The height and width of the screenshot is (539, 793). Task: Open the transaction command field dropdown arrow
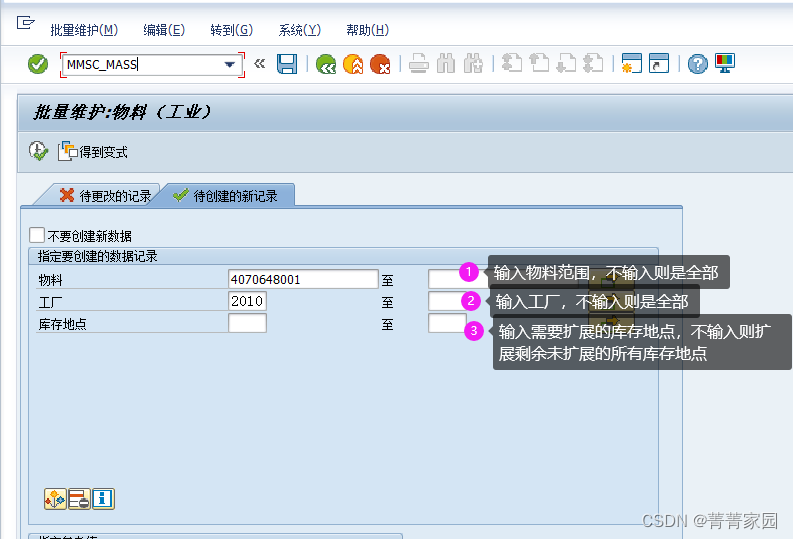point(230,64)
